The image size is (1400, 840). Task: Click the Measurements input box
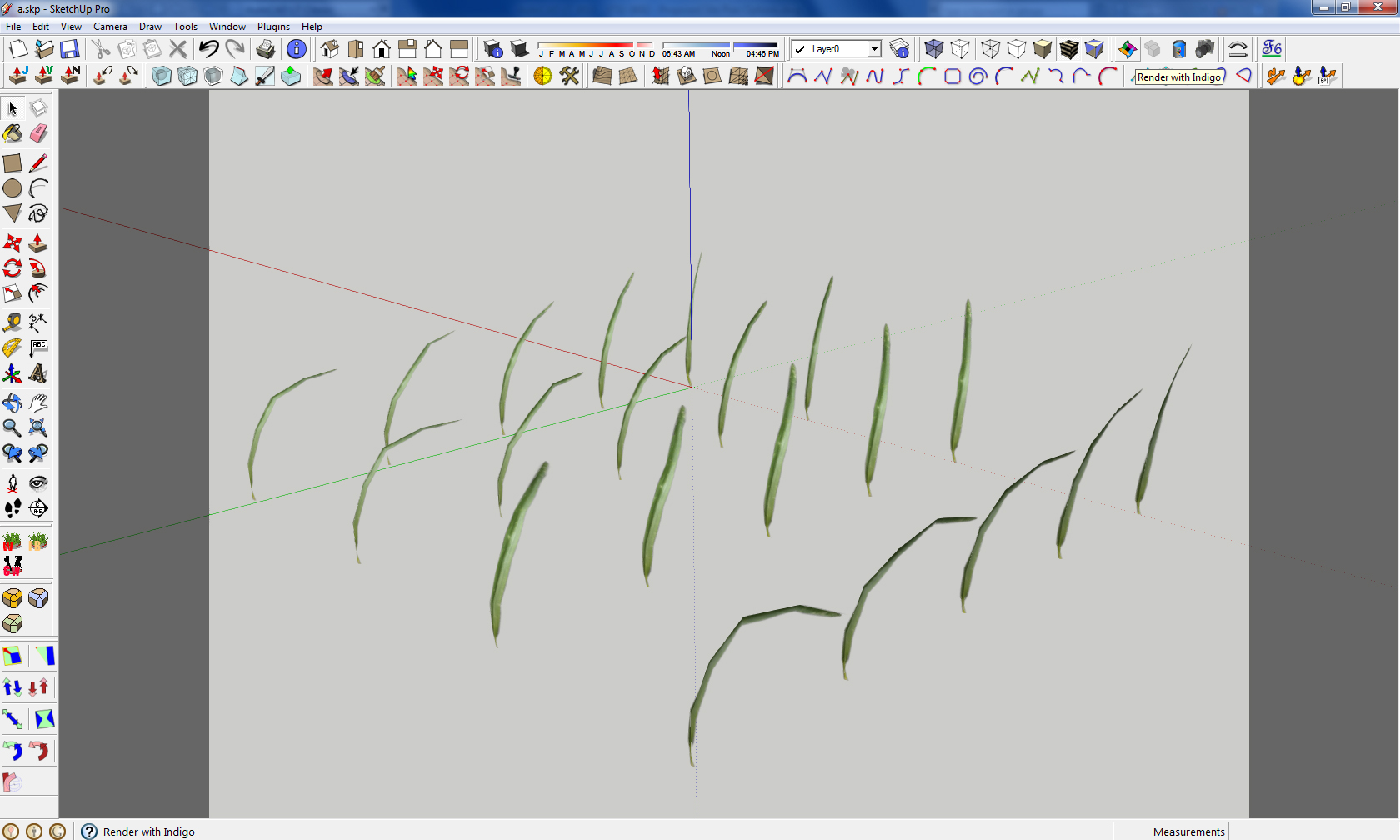(x=1313, y=832)
